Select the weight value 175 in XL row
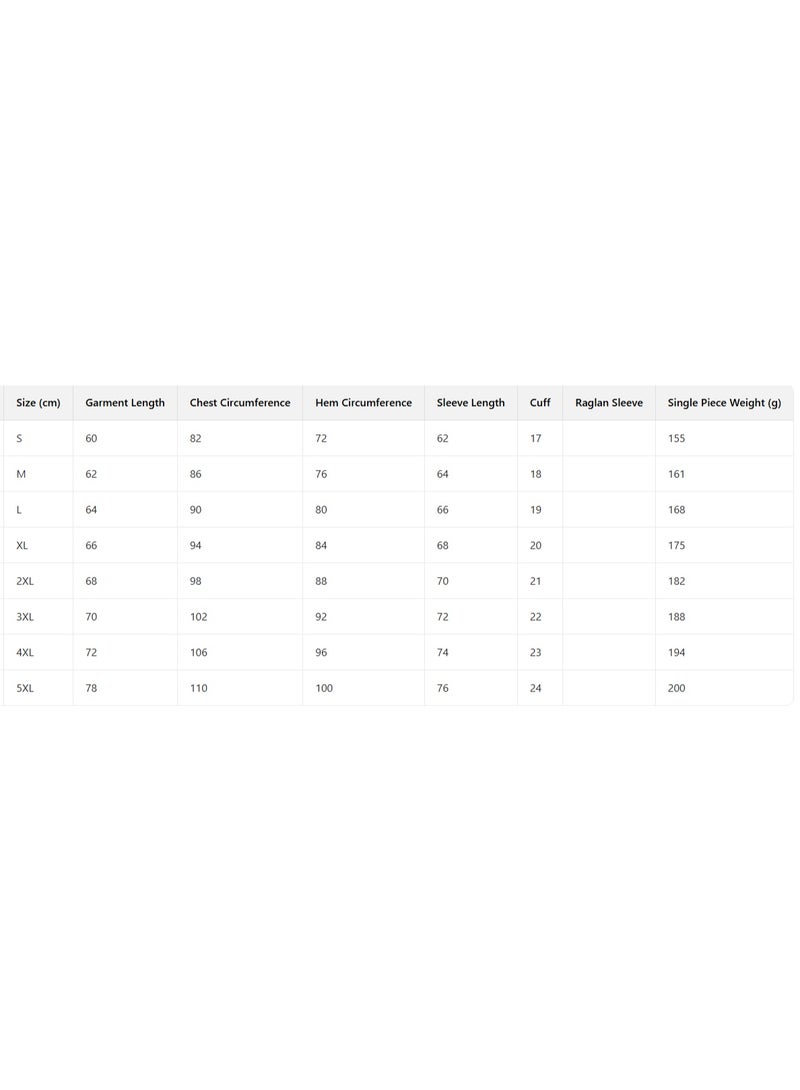This screenshot has height=1090, width=800. (677, 545)
